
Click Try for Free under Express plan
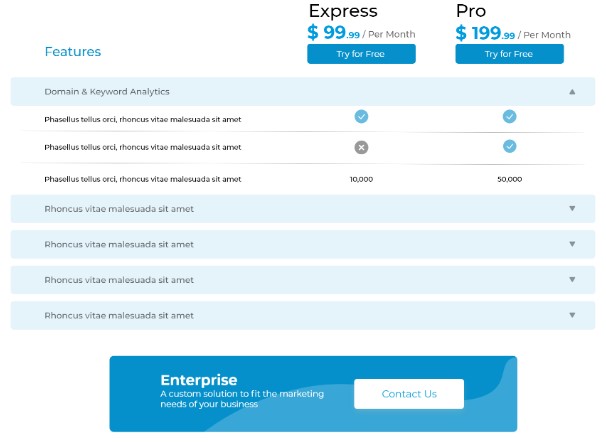click(x=361, y=54)
